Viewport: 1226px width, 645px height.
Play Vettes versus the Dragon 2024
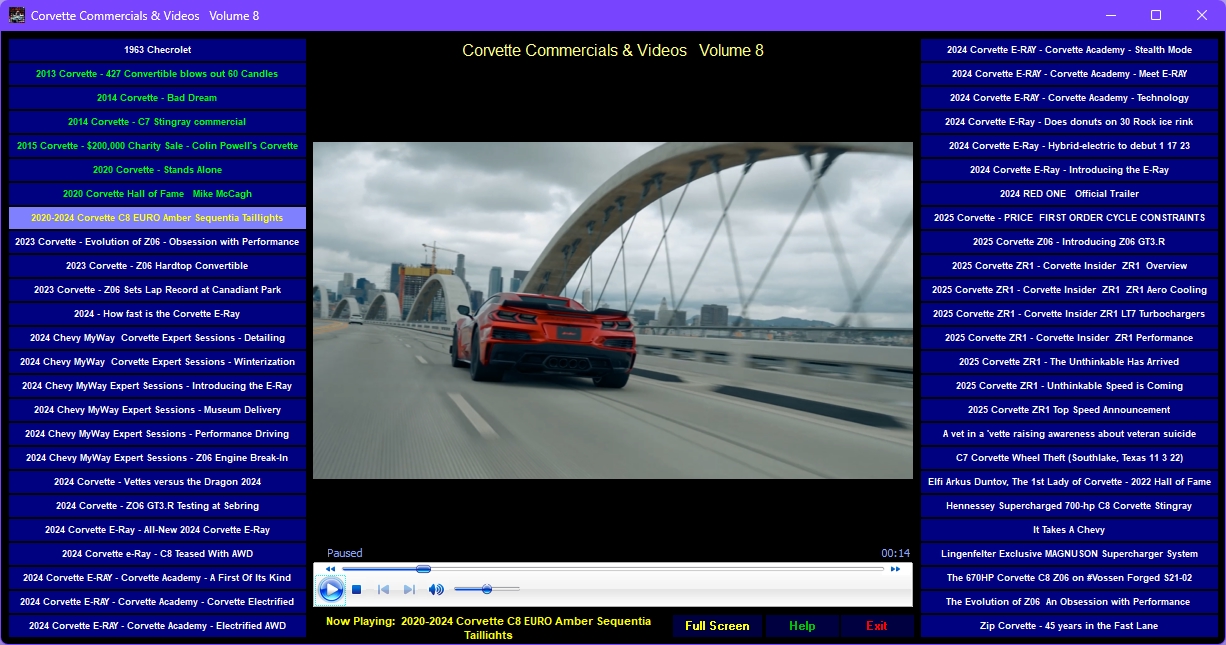[x=157, y=482]
